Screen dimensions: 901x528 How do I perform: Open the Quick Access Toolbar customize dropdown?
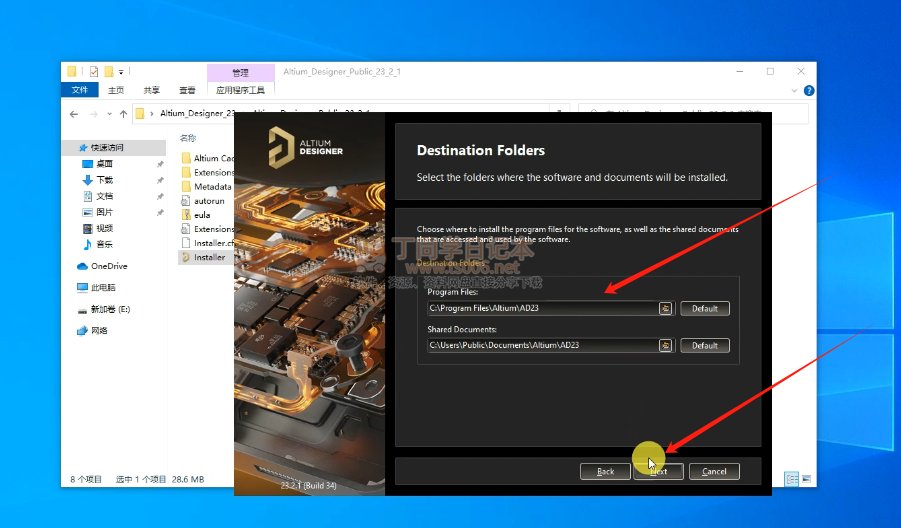tap(121, 72)
